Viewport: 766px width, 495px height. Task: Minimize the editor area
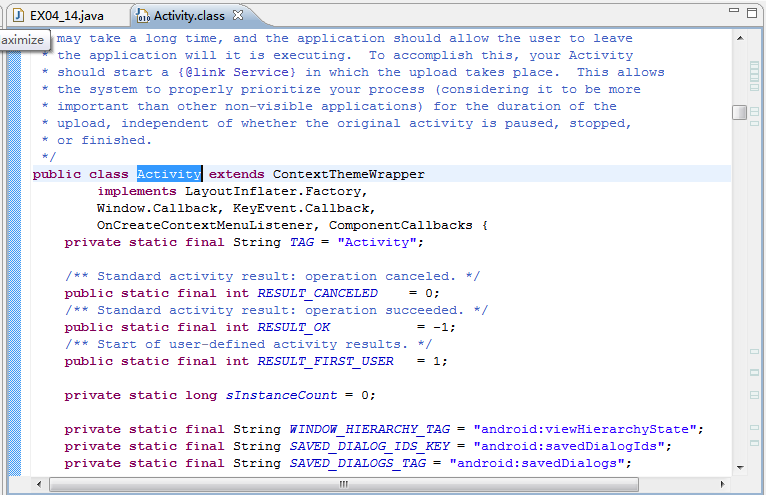[x=734, y=10]
